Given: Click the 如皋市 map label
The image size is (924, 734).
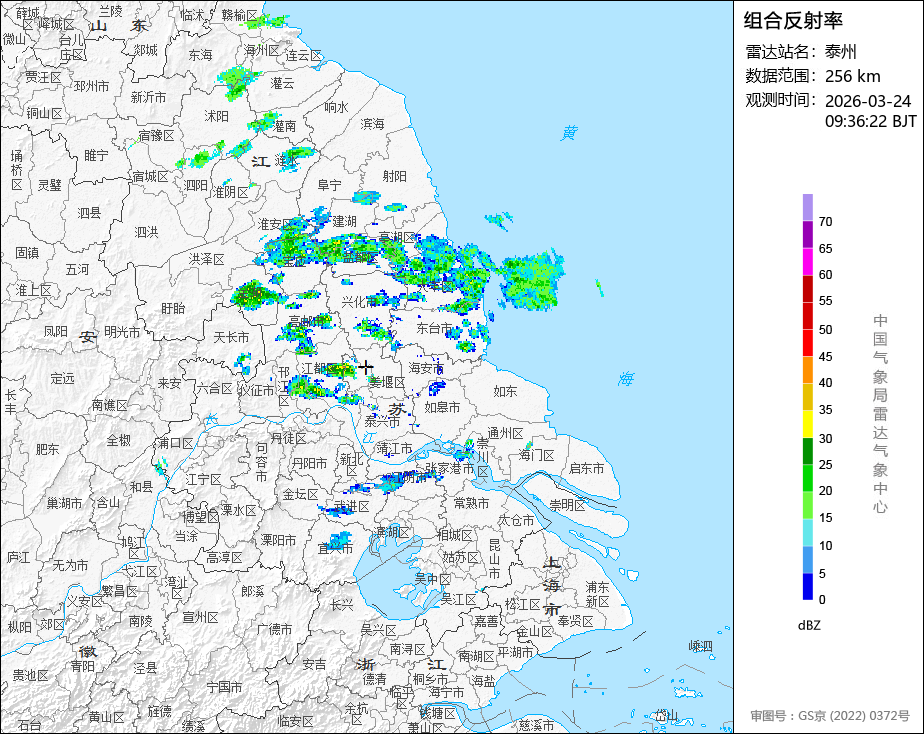Looking at the screenshot, I should [442, 407].
